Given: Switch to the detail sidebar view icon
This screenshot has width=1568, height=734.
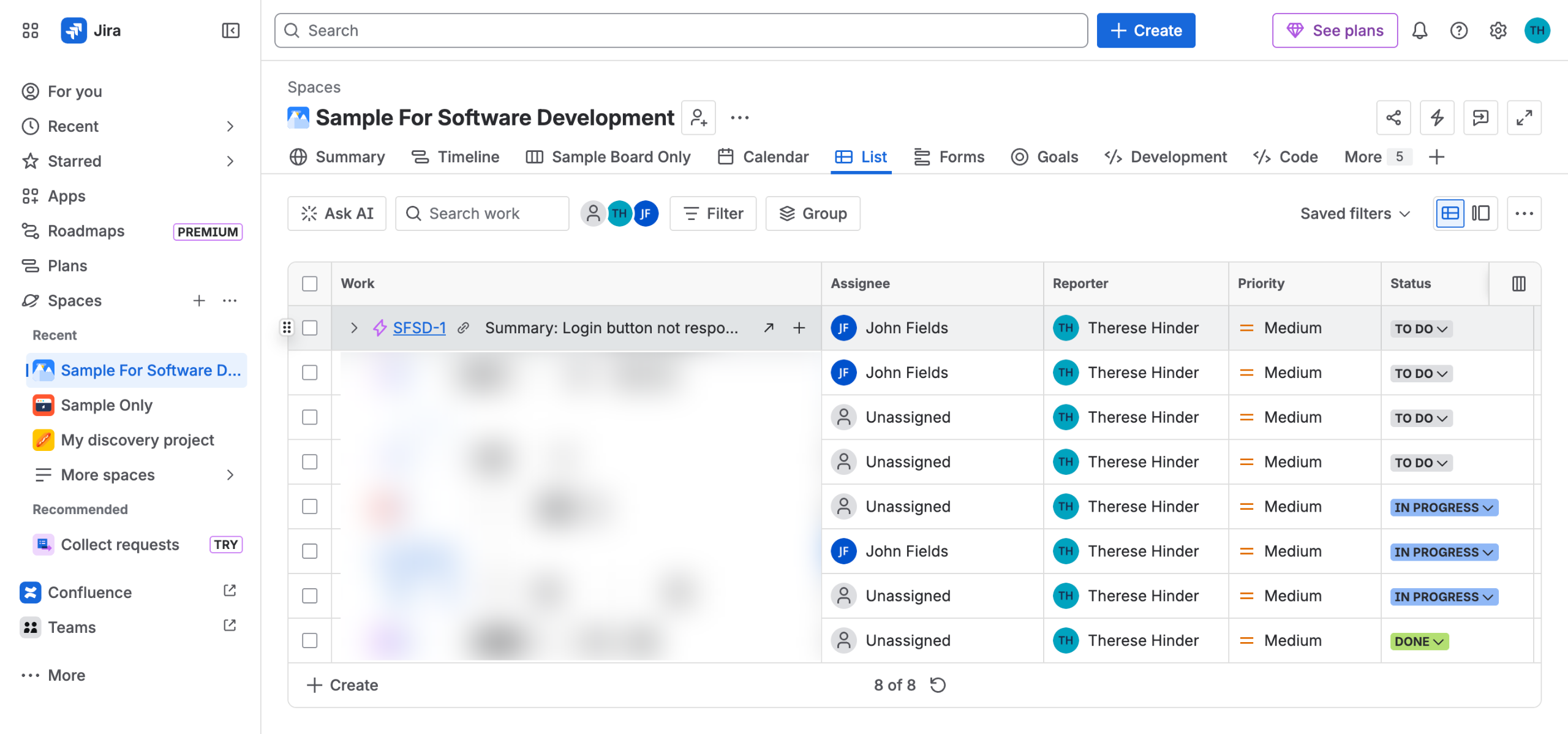Looking at the screenshot, I should (1481, 214).
